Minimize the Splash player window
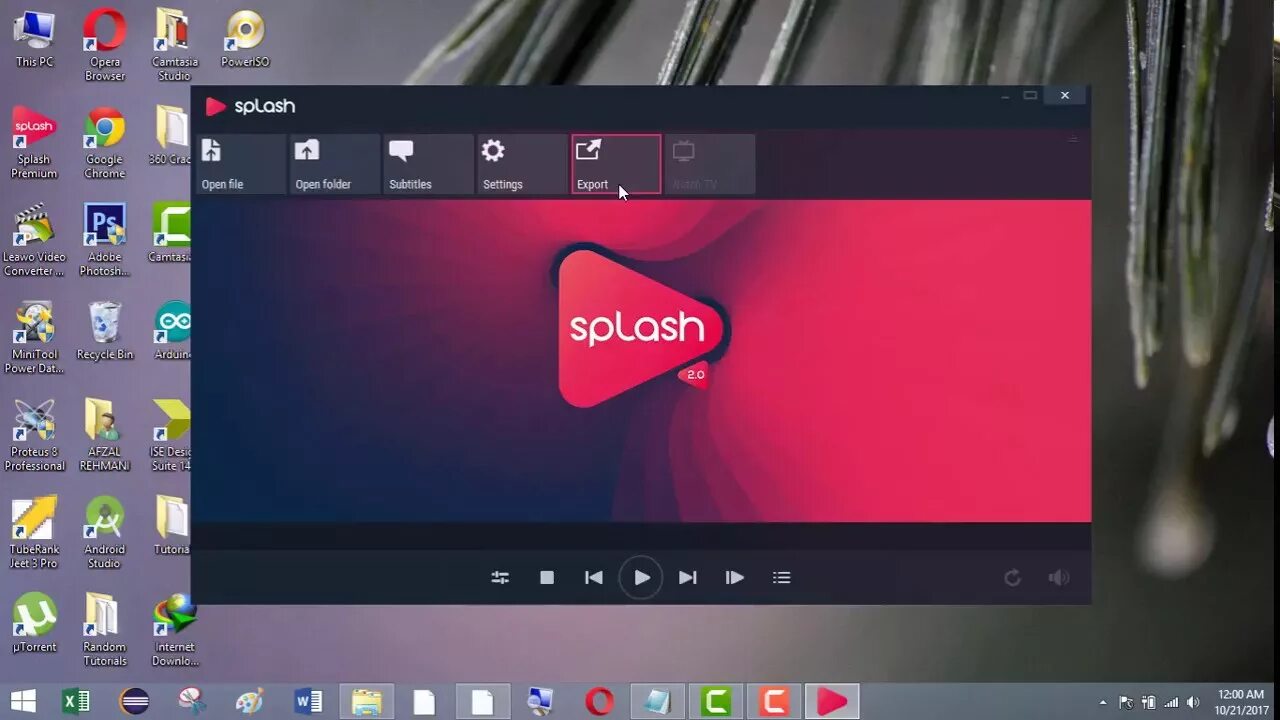This screenshot has width=1280, height=720. 1005,95
